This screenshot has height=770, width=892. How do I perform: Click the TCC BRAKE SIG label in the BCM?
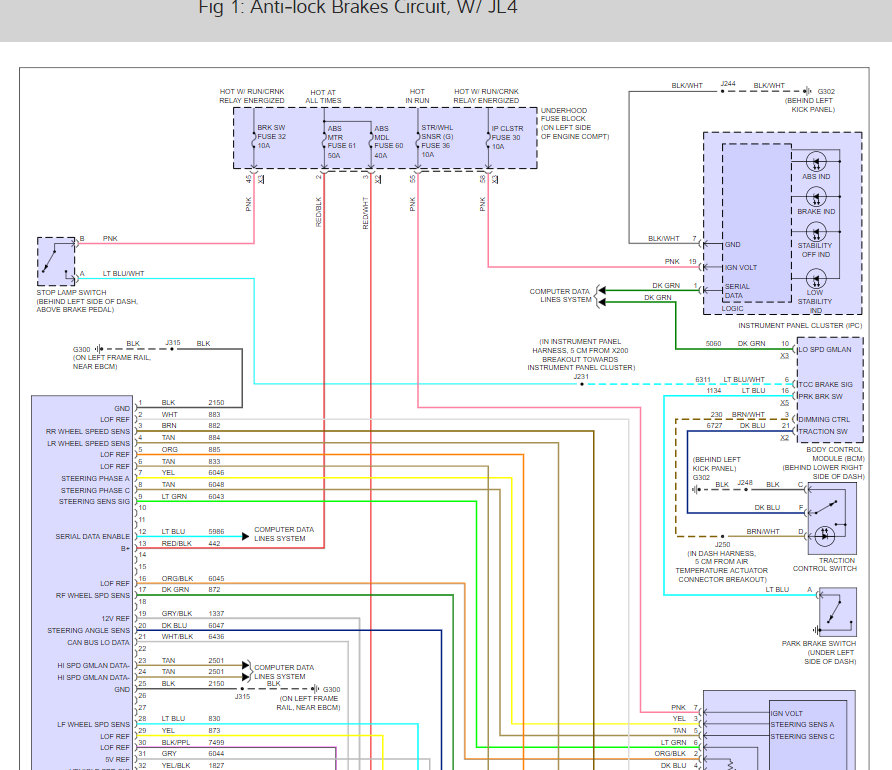point(825,384)
